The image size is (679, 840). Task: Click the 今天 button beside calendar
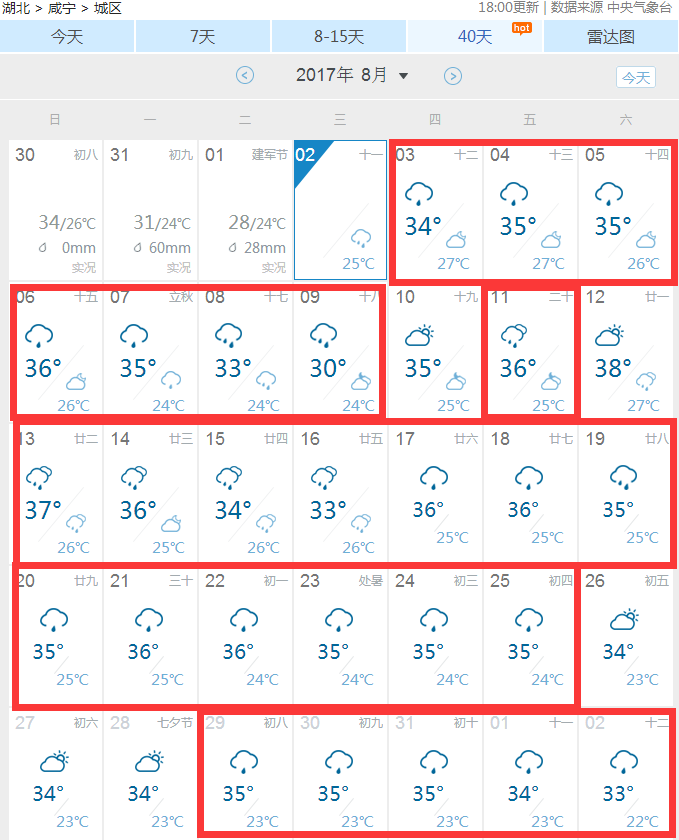pos(636,77)
